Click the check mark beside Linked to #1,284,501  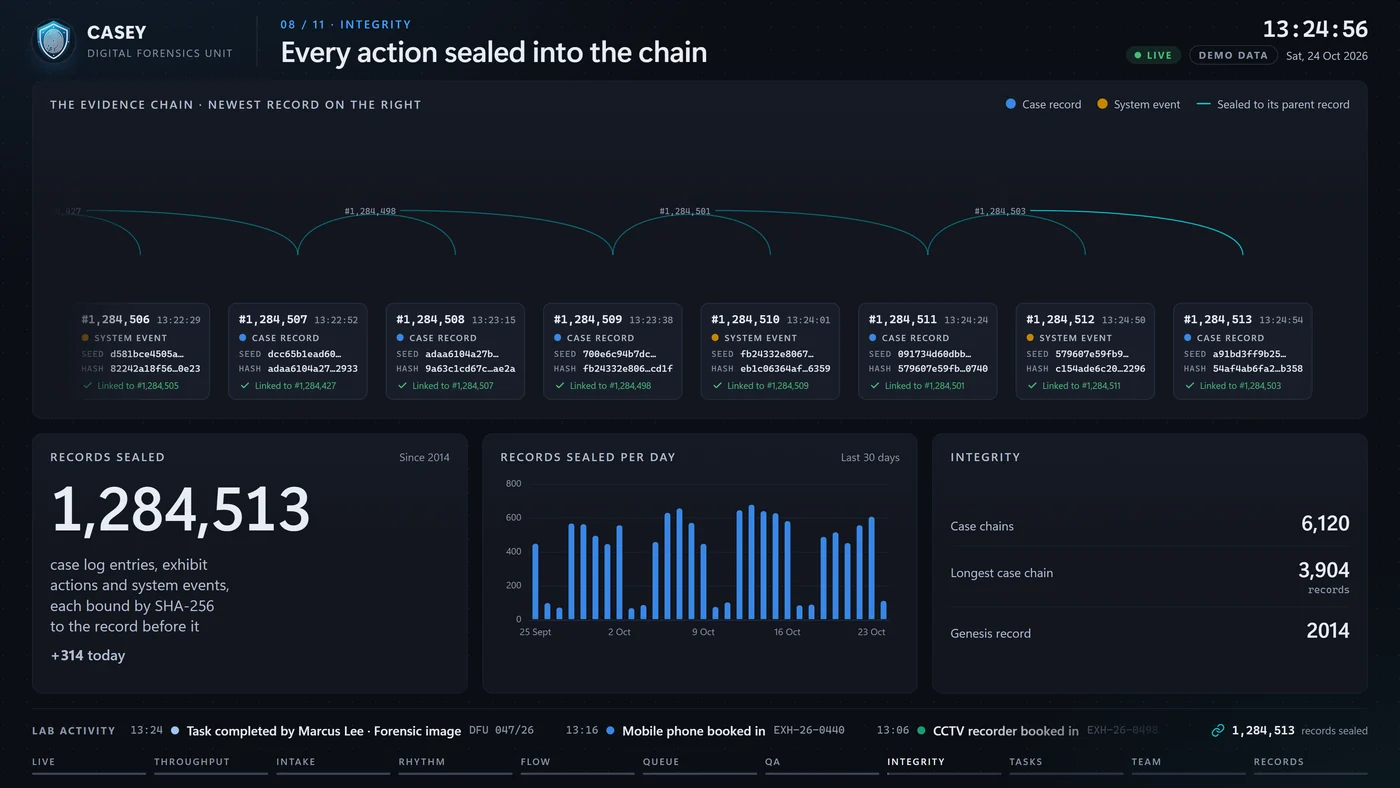874,385
